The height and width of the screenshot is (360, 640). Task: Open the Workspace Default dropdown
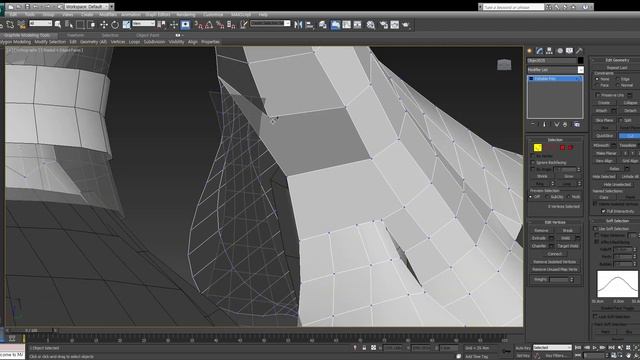click(x=87, y=7)
